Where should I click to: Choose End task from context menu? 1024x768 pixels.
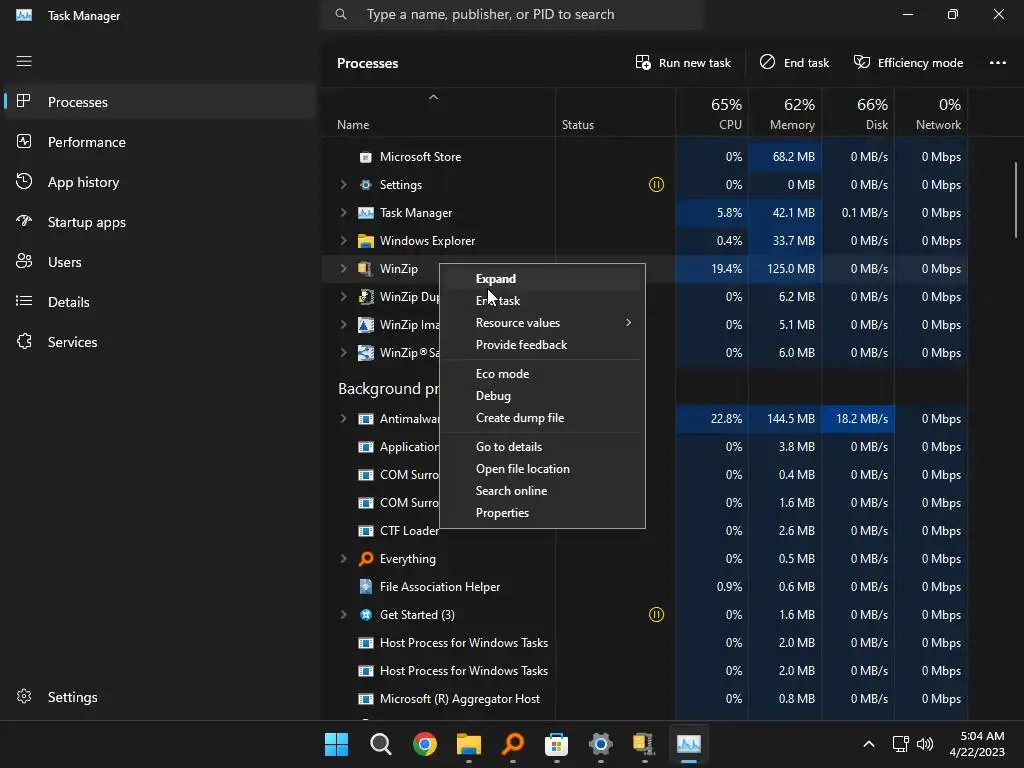click(x=542, y=300)
